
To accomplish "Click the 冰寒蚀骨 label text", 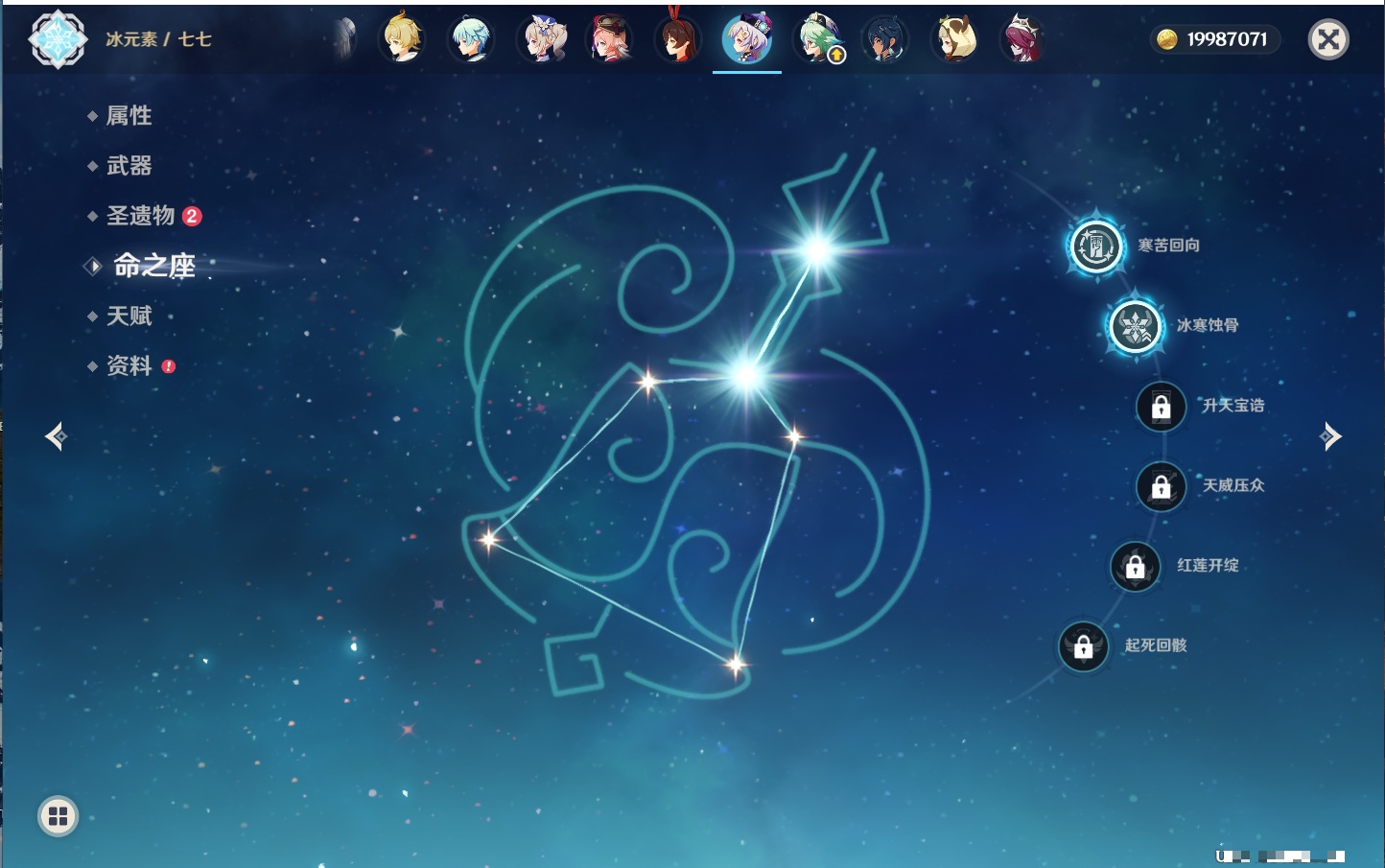I will [1208, 325].
